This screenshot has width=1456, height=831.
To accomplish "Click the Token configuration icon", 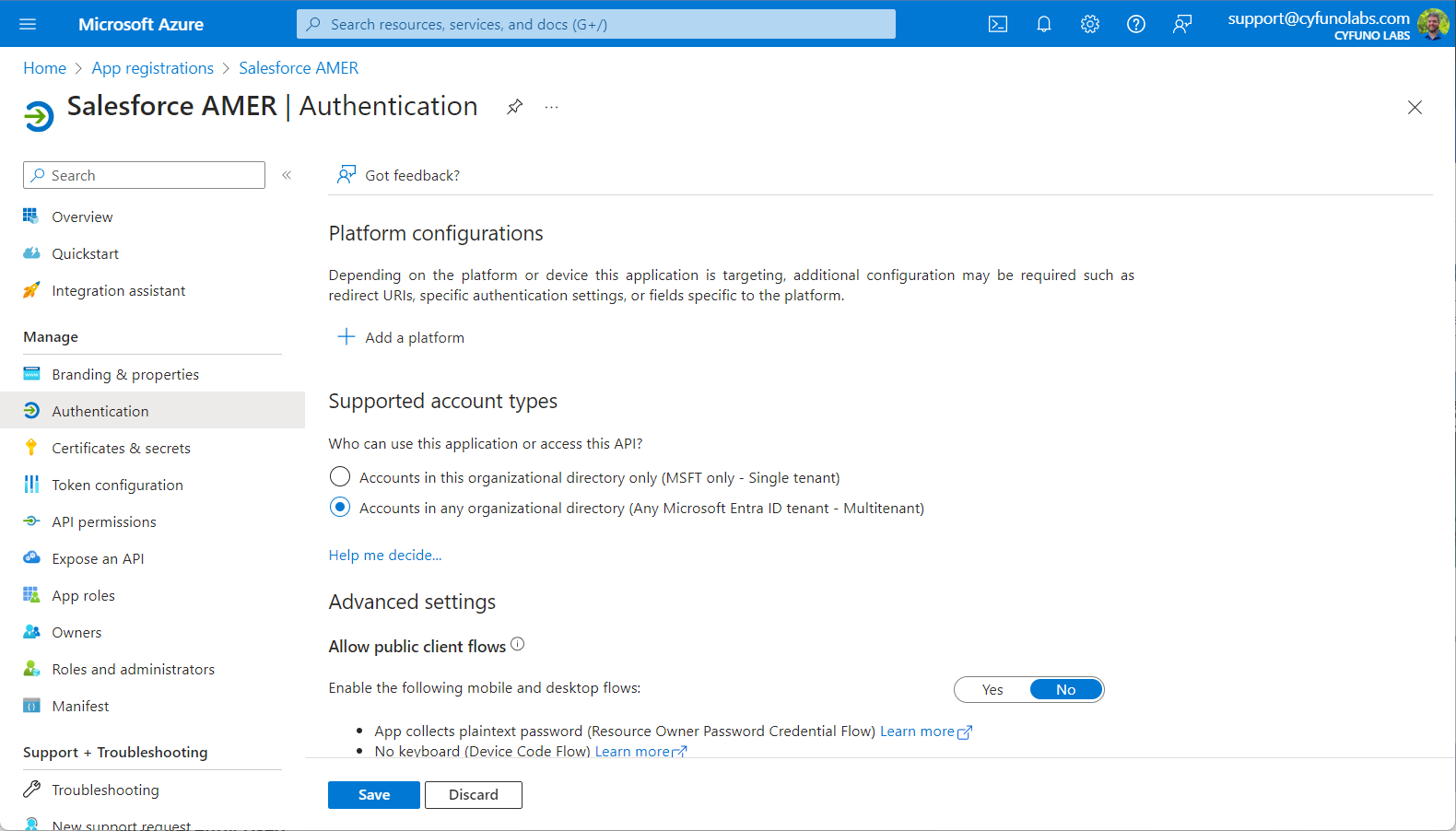I will pyautogui.click(x=31, y=485).
